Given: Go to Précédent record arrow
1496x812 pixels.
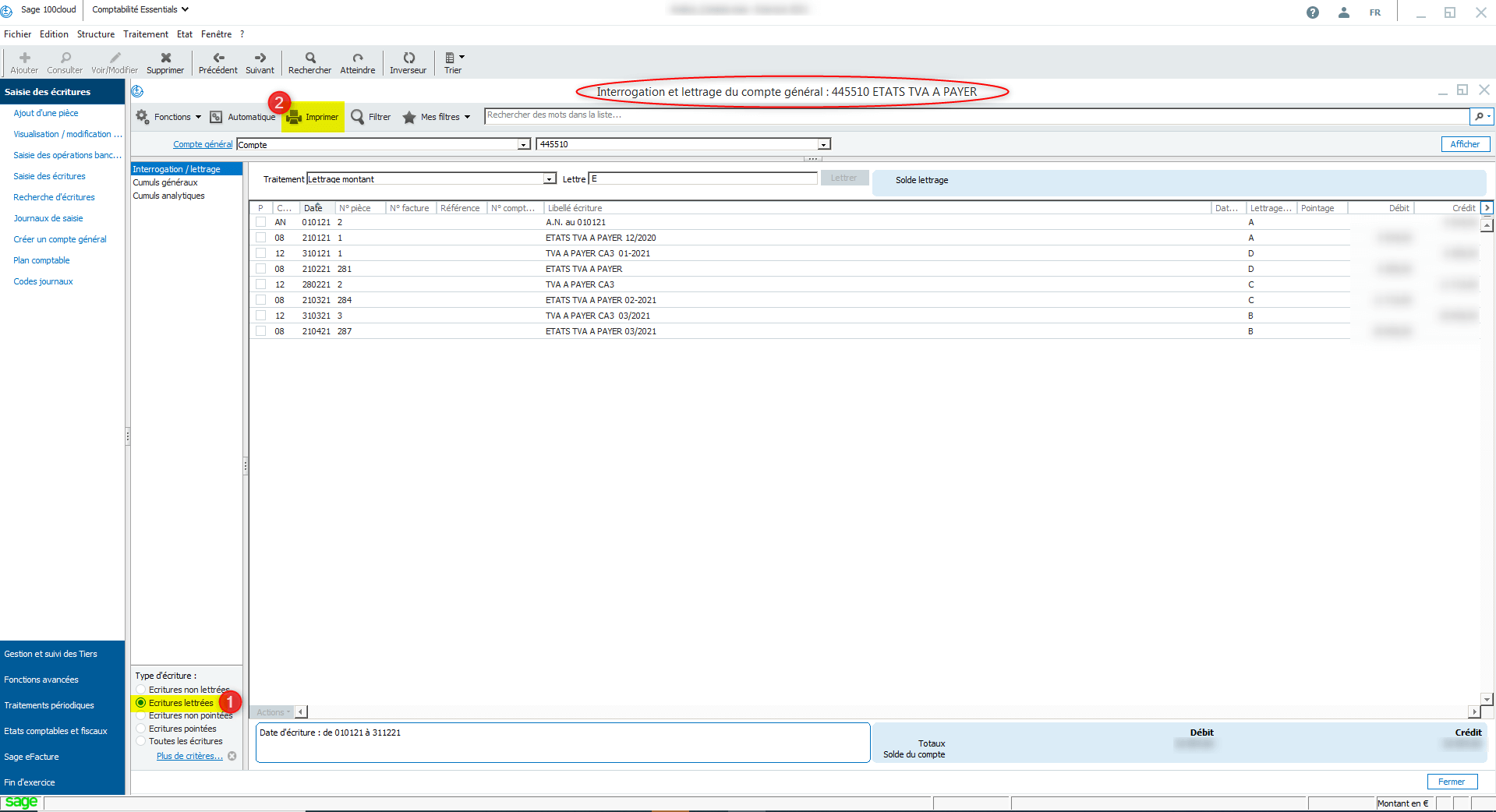Looking at the screenshot, I should [218, 58].
